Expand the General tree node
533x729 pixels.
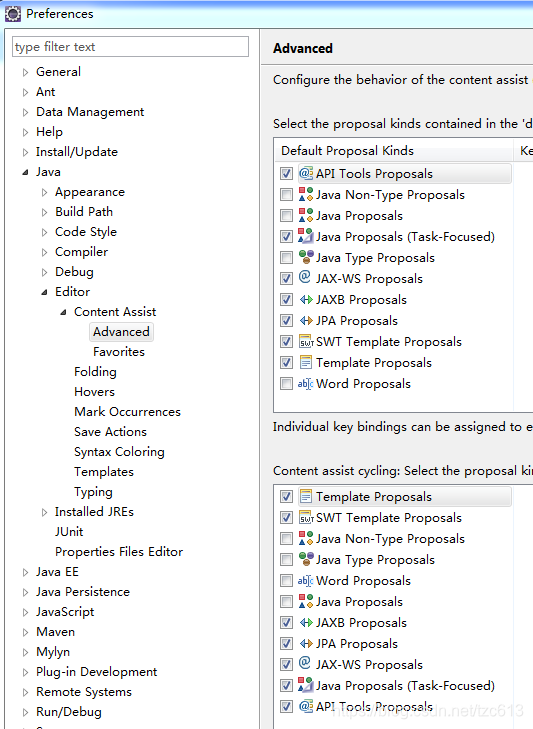point(26,72)
